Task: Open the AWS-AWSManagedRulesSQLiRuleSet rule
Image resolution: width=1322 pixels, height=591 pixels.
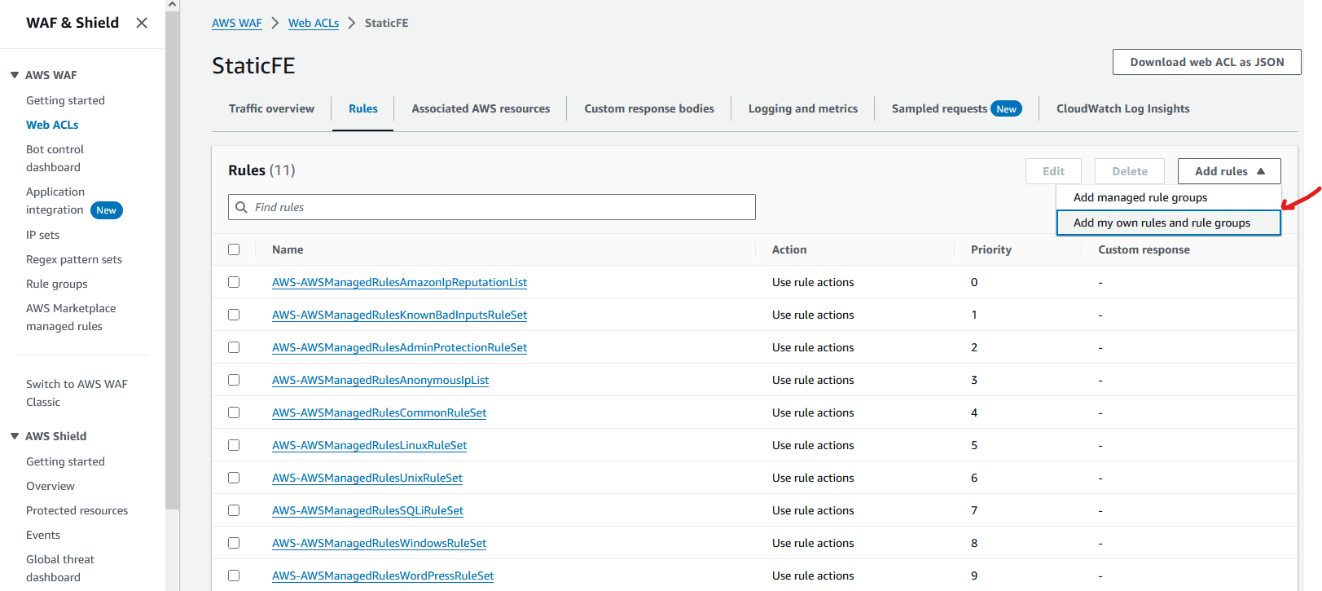Action: point(368,510)
